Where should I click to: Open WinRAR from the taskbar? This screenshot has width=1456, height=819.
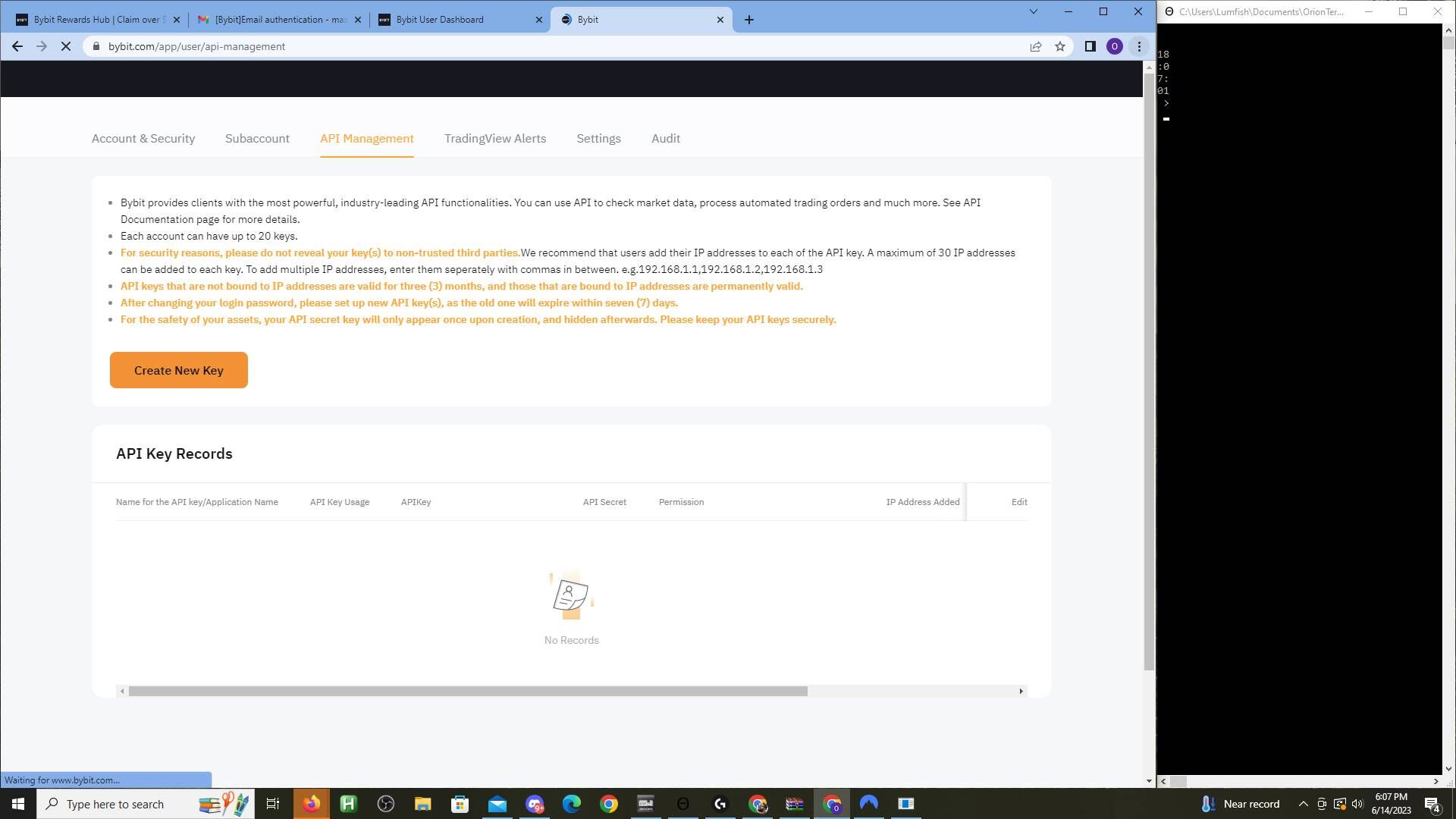(794, 804)
